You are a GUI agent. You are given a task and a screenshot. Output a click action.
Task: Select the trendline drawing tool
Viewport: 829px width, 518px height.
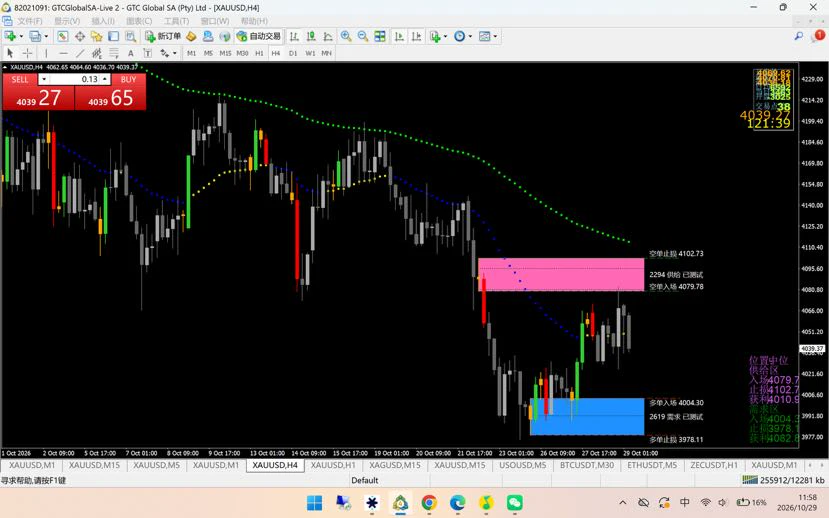[80, 53]
